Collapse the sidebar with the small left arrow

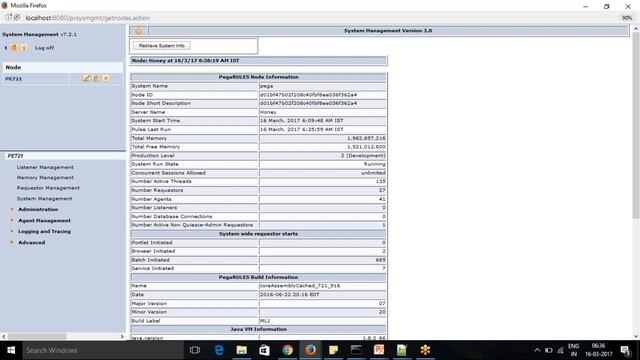[x=6, y=48]
